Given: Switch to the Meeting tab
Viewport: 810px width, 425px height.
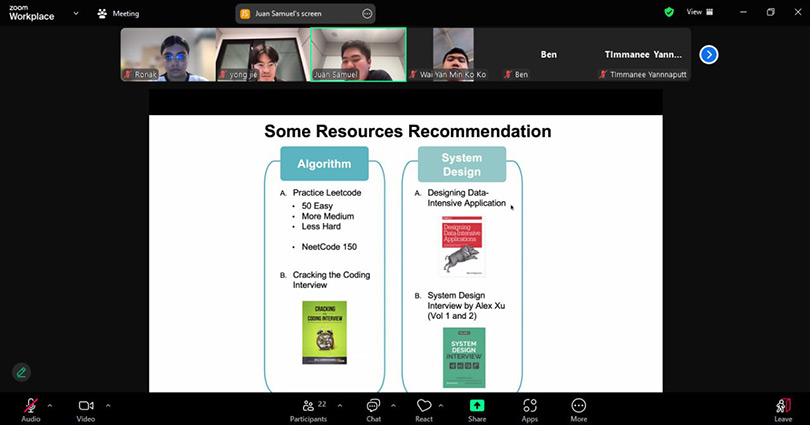Looking at the screenshot, I should pyautogui.click(x=118, y=14).
